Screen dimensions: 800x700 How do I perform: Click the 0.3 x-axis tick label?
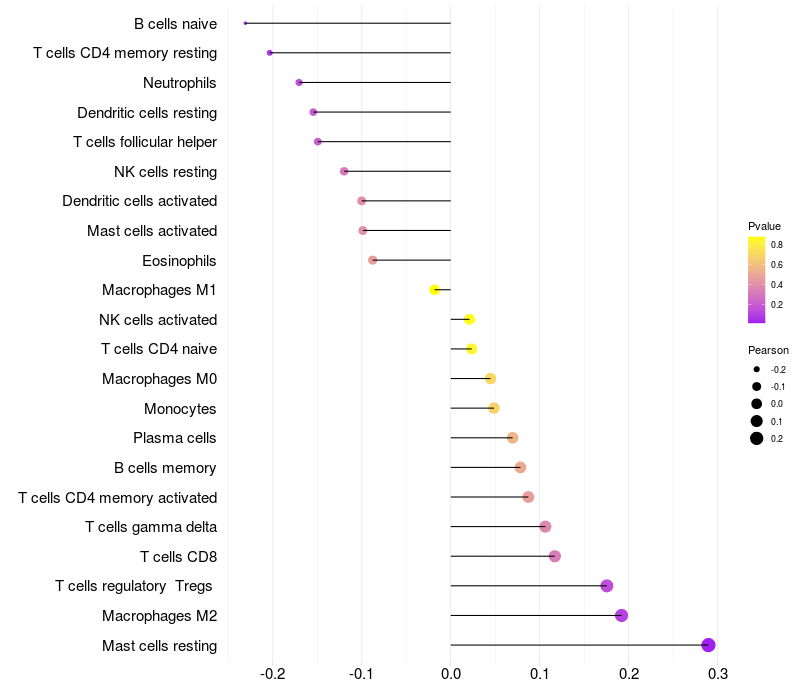[718, 674]
